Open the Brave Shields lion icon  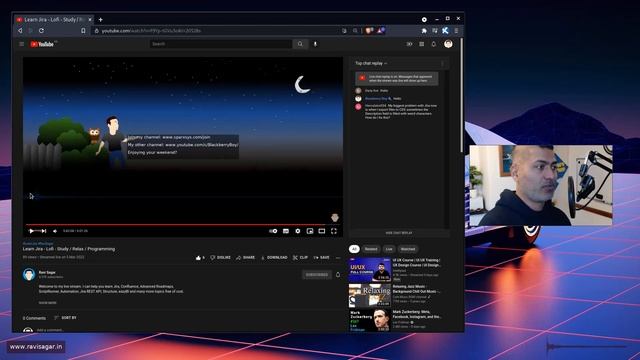click(369, 31)
